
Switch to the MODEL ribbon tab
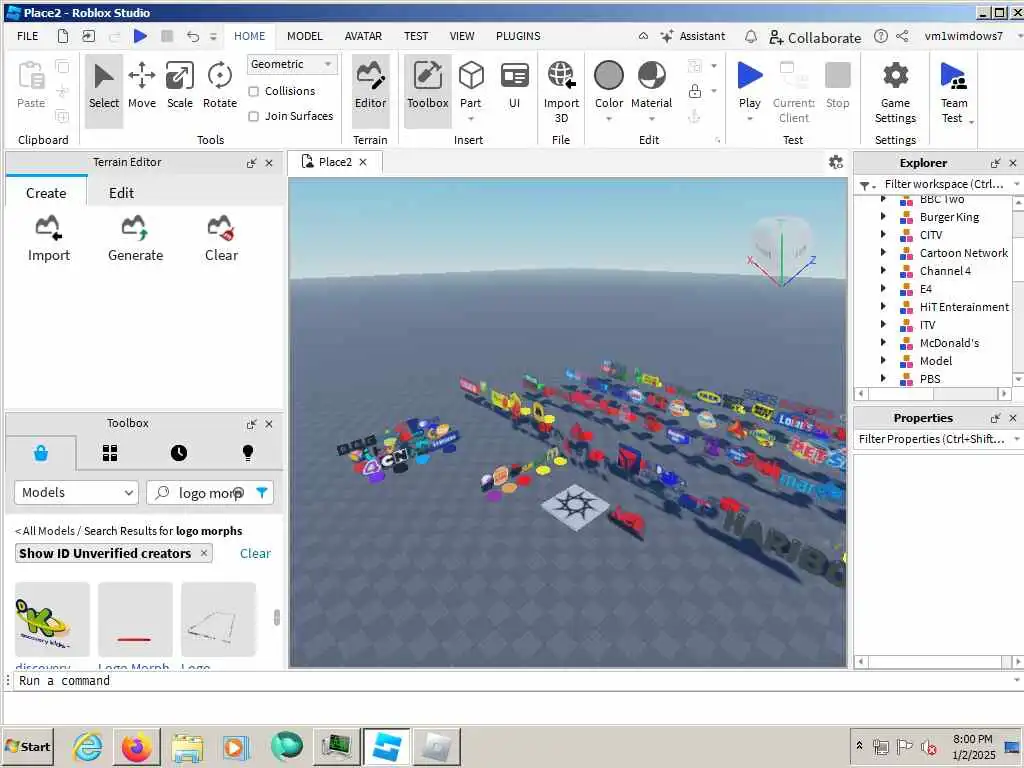[x=304, y=36]
